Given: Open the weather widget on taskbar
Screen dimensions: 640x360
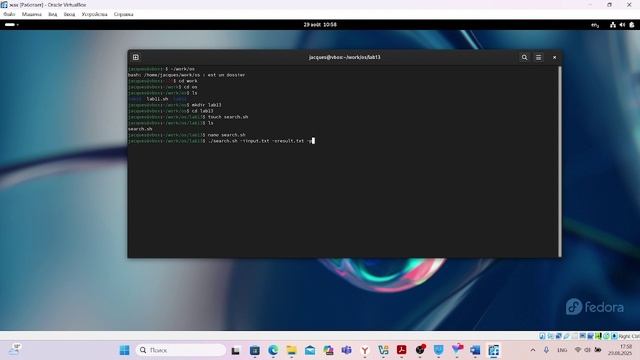Looking at the screenshot, I should 15,349.
